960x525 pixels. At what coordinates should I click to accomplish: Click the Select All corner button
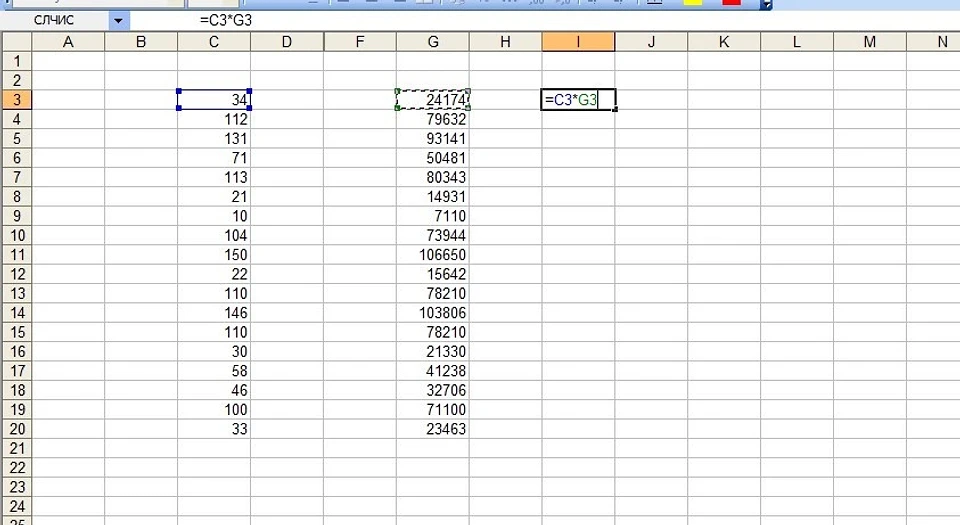(16, 41)
